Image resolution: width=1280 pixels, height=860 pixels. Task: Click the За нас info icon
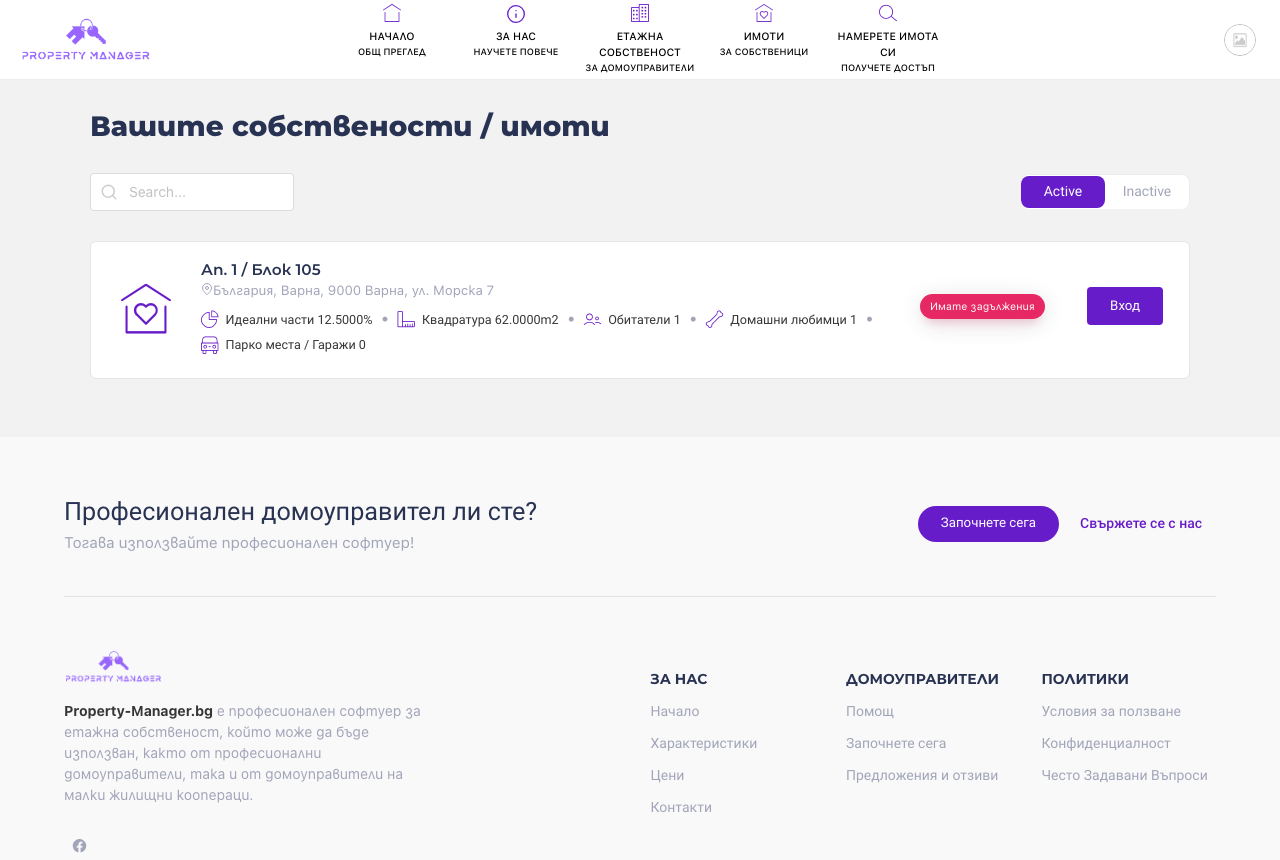(516, 13)
